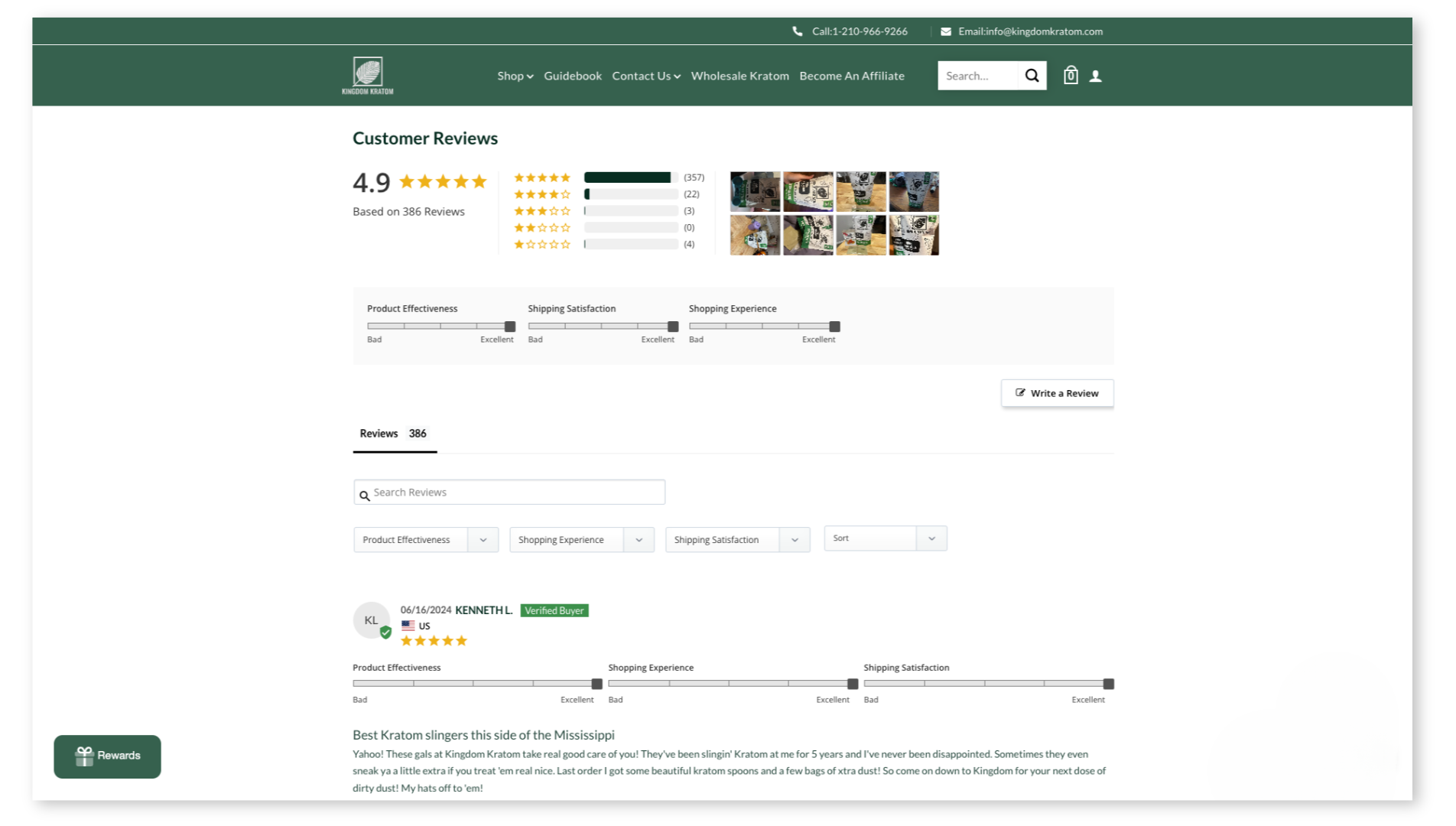Viewport: 1456px width, 826px height.
Task: Click the Write a Review button
Action: click(1057, 393)
